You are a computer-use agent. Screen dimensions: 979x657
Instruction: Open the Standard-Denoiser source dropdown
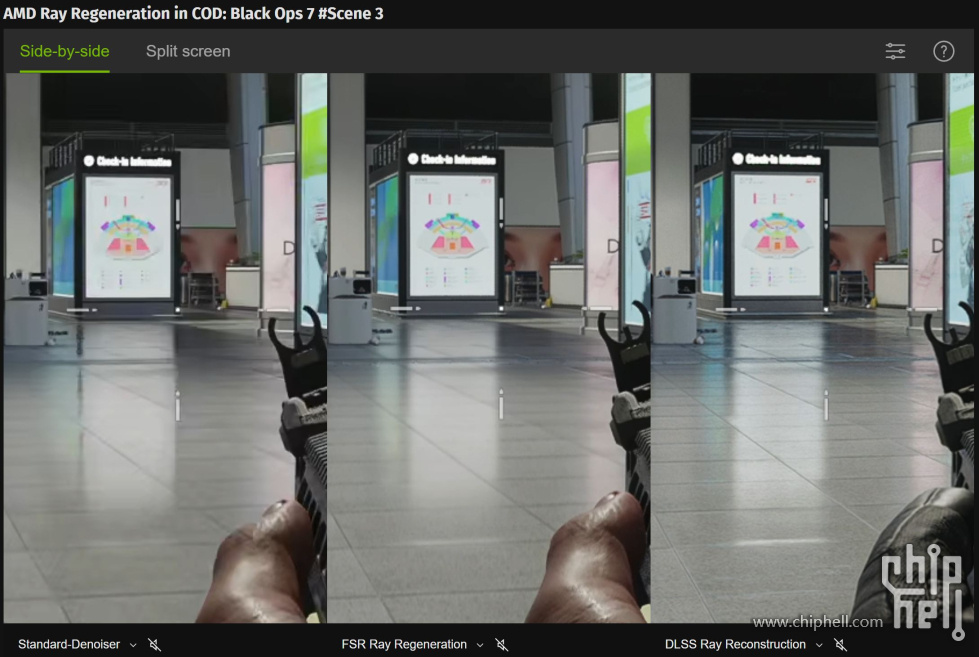coord(133,645)
